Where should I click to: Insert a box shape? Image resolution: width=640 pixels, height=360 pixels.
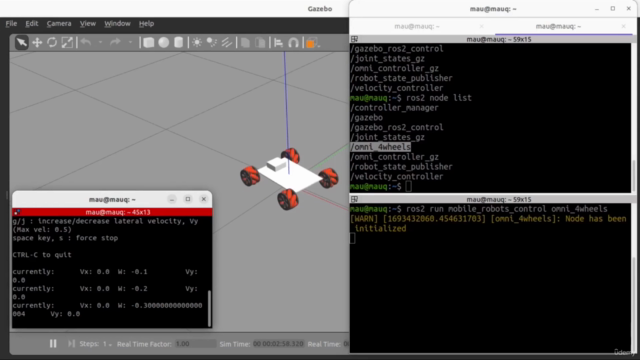pyautogui.click(x=149, y=42)
